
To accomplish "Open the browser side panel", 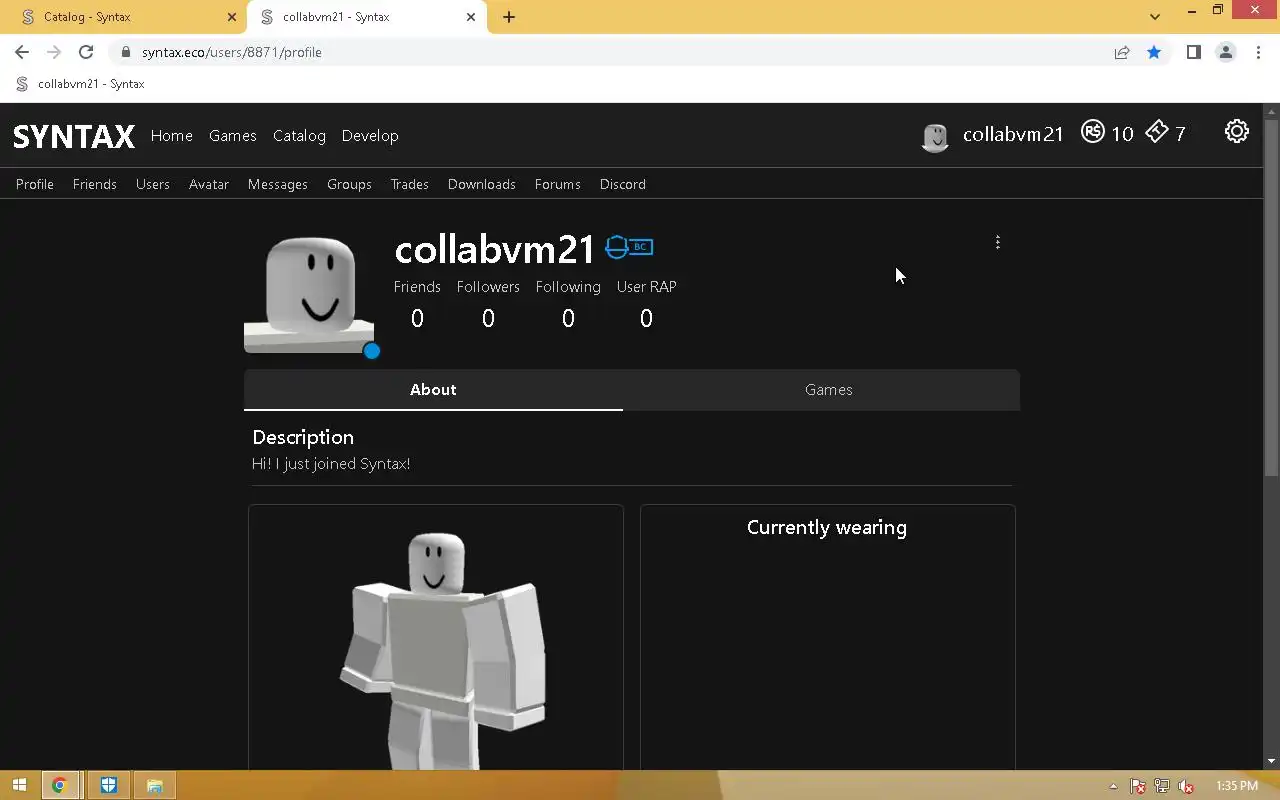I will (x=1193, y=52).
